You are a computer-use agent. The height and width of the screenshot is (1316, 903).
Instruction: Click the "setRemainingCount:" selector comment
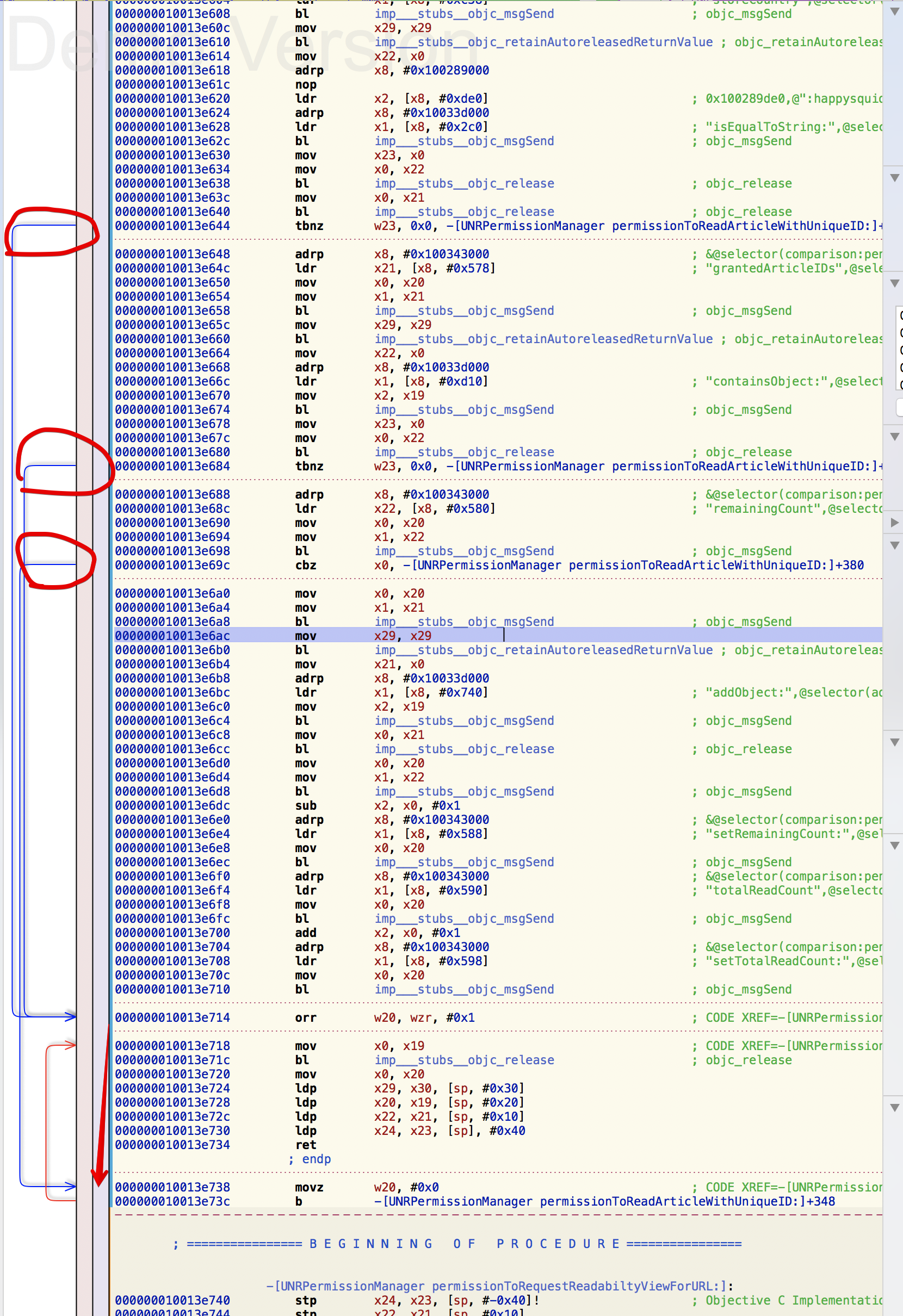coord(793,834)
